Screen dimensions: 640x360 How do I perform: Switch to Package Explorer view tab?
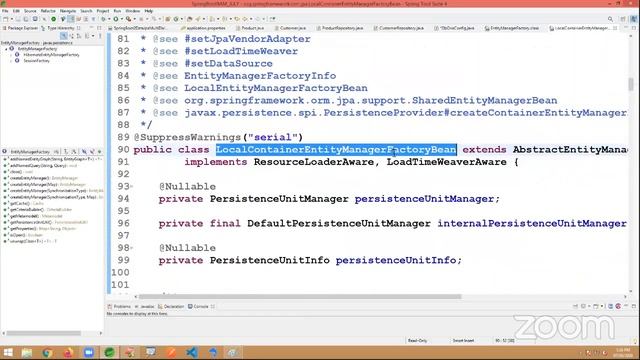coord(20,28)
